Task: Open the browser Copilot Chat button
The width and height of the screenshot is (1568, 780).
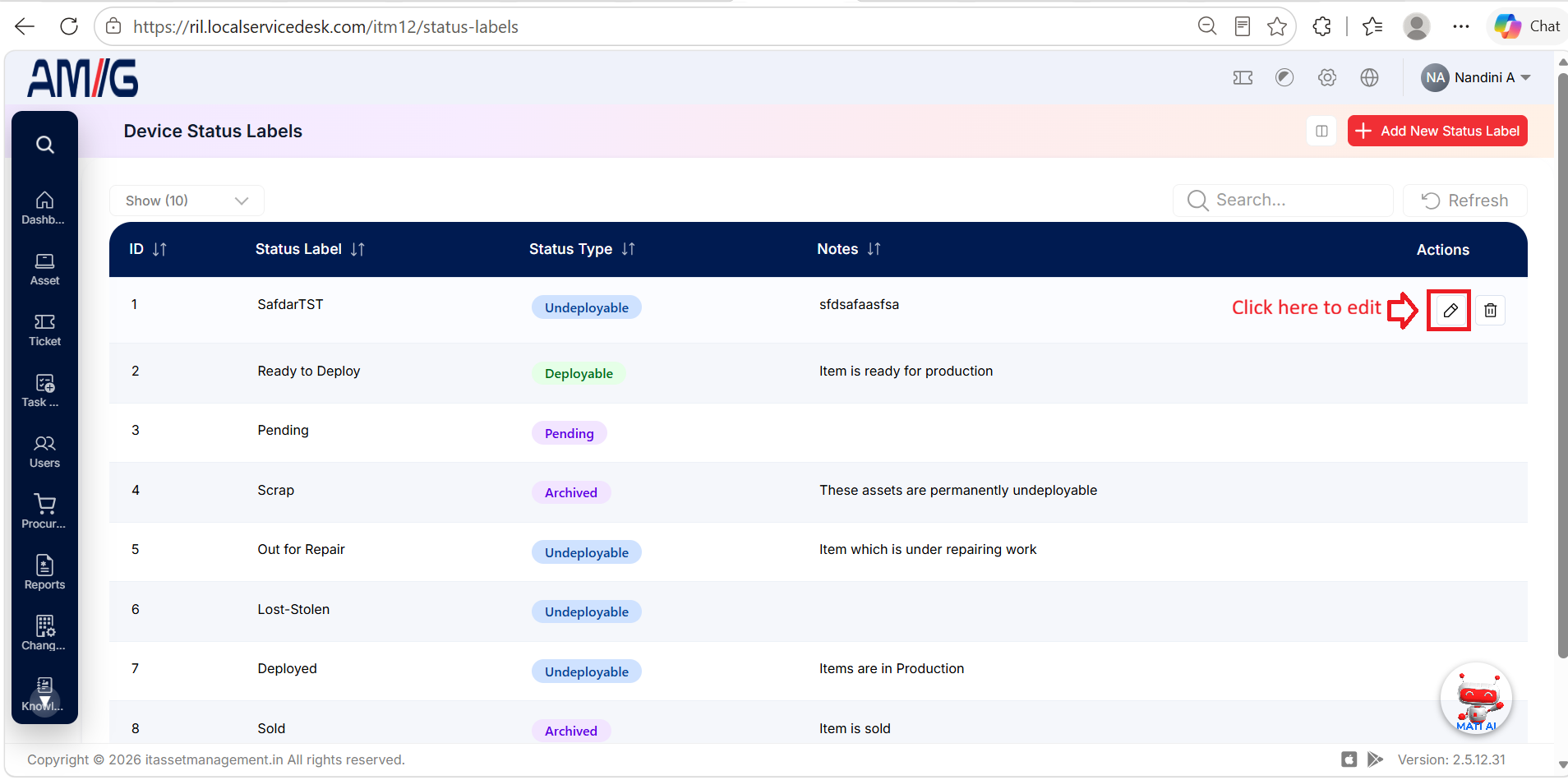Action: point(1528,26)
